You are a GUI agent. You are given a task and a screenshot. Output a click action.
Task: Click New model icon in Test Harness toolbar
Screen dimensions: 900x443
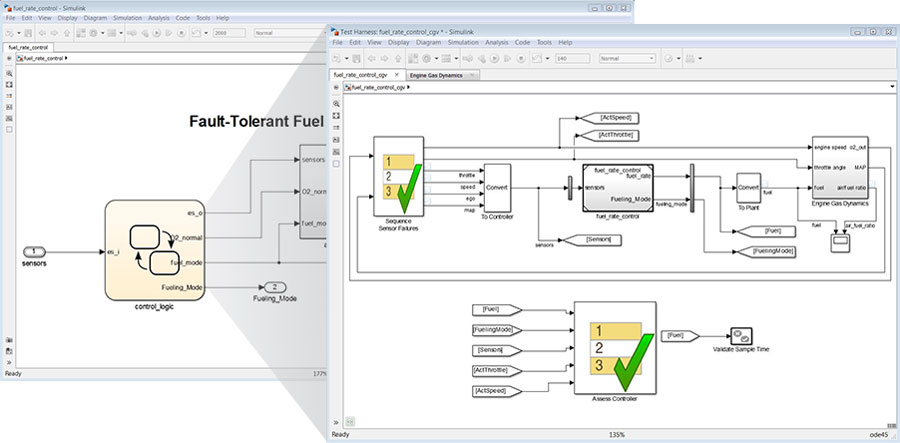pos(337,59)
